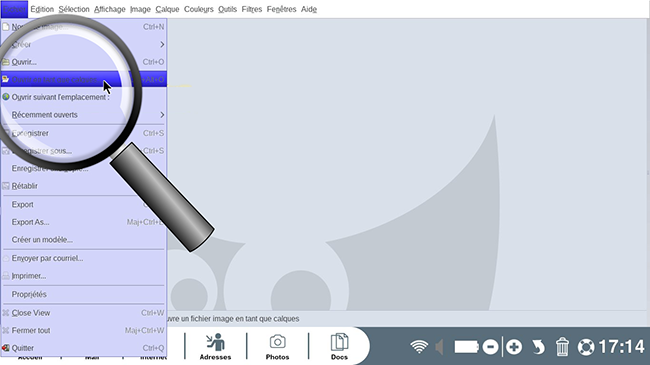This screenshot has width=650, height=365.
Task: Open the Couleurs menu
Action: coord(199,9)
